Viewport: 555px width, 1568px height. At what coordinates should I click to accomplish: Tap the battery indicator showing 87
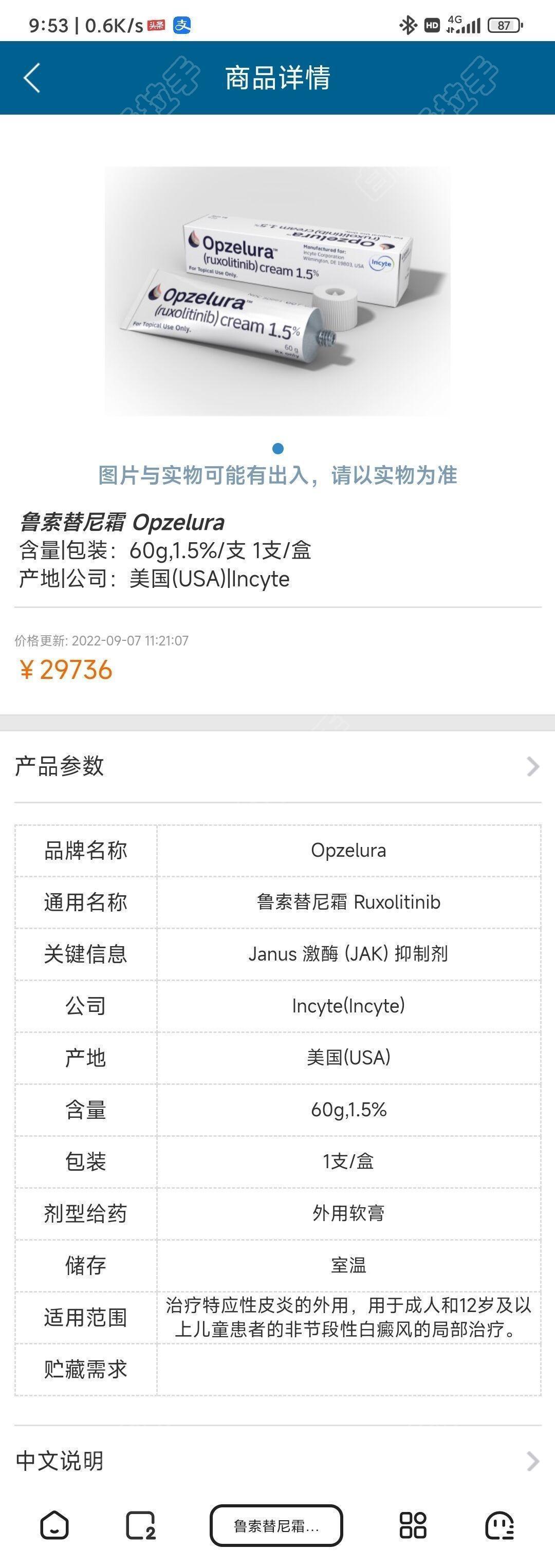pos(505,25)
